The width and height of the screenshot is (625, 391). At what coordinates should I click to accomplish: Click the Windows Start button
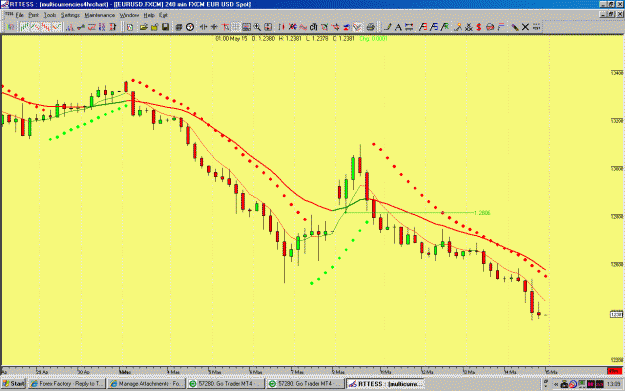coord(13,384)
